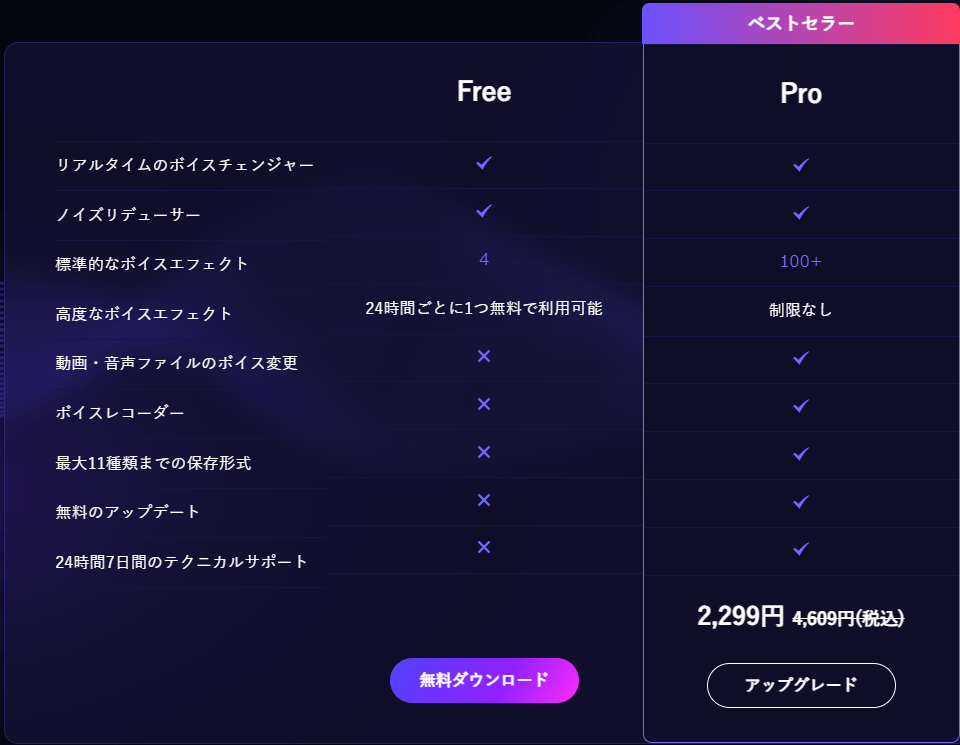Click Free X mark for 24時間7日間のテクニカルサポート
This screenshot has height=745, width=960.
(484, 547)
